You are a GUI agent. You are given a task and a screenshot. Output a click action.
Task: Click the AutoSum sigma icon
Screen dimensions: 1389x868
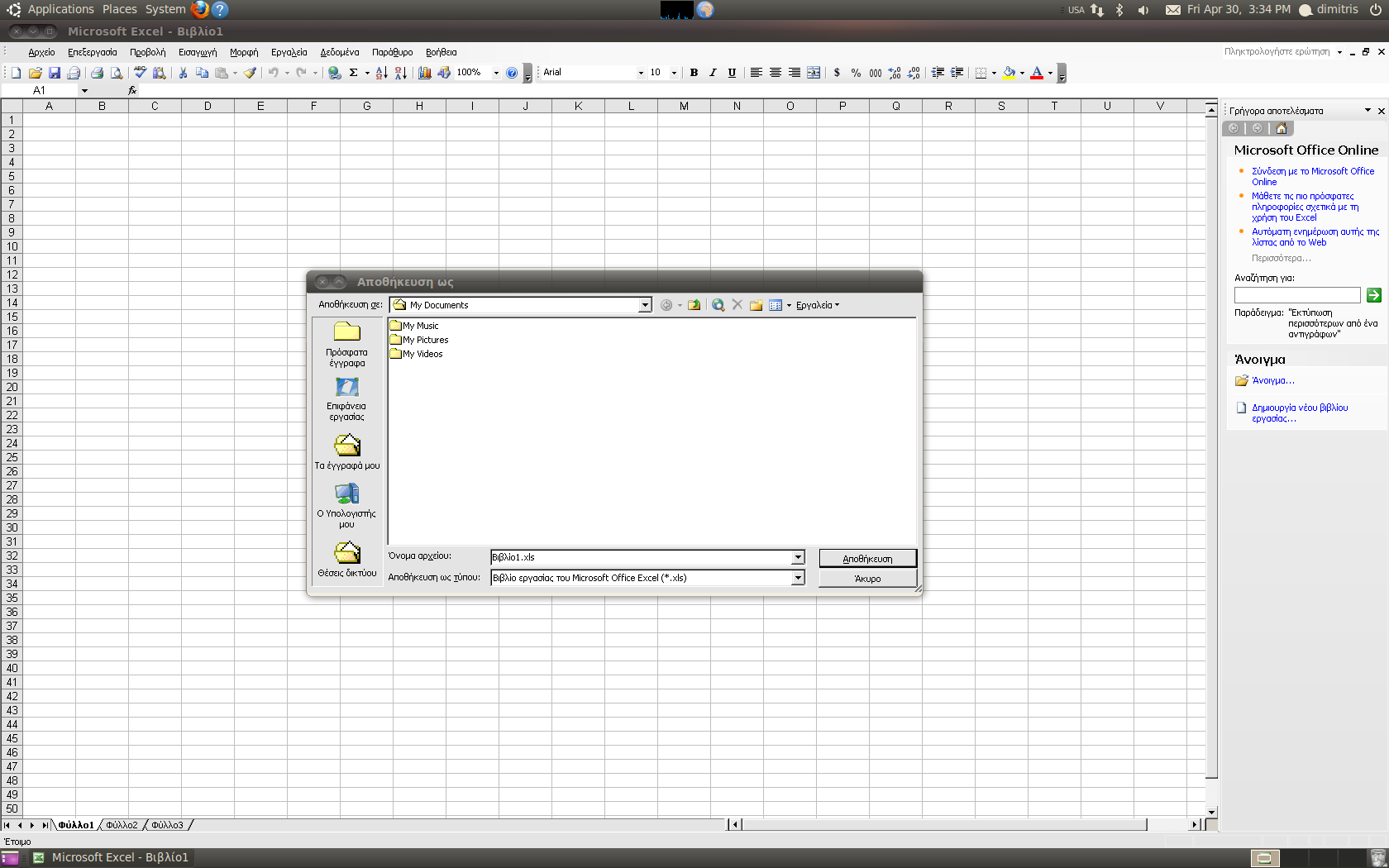[x=353, y=73]
